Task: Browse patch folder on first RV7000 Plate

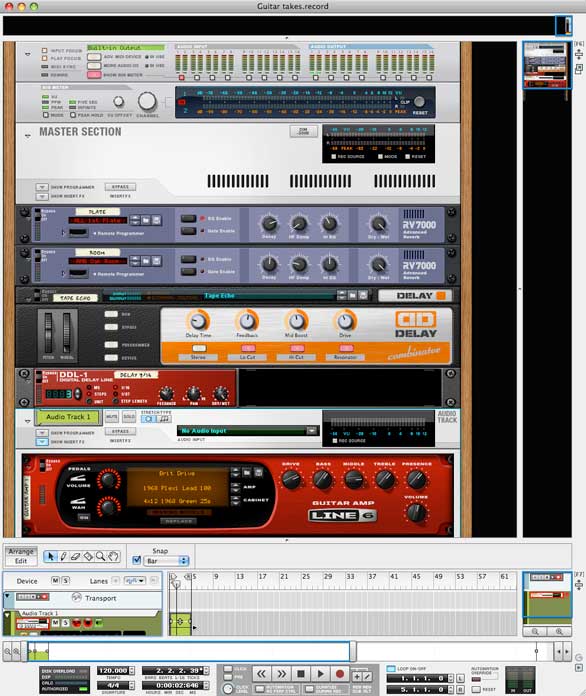Action: [x=146, y=220]
